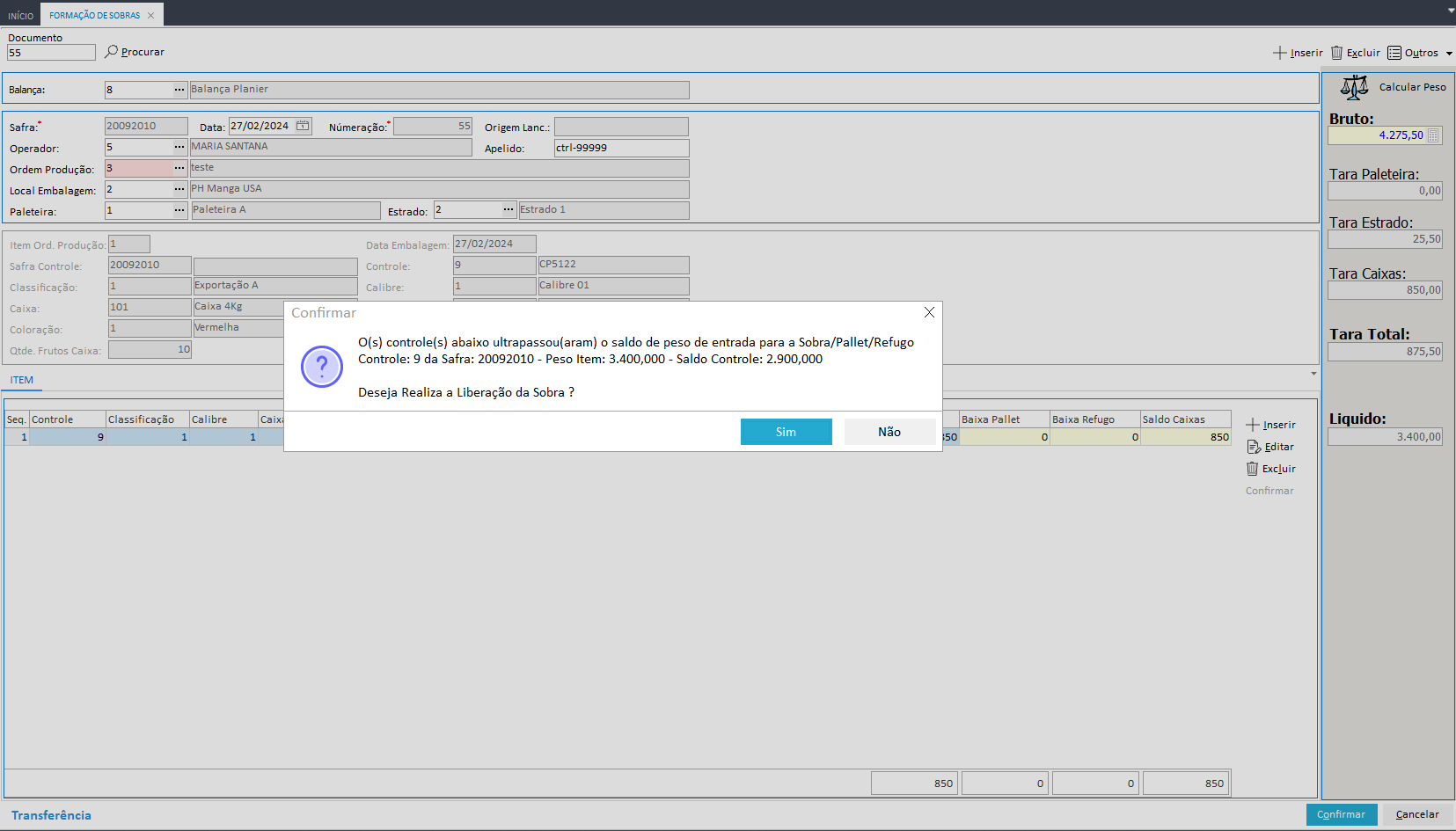Open the Estrado lookup ellipsis button

[509, 210]
